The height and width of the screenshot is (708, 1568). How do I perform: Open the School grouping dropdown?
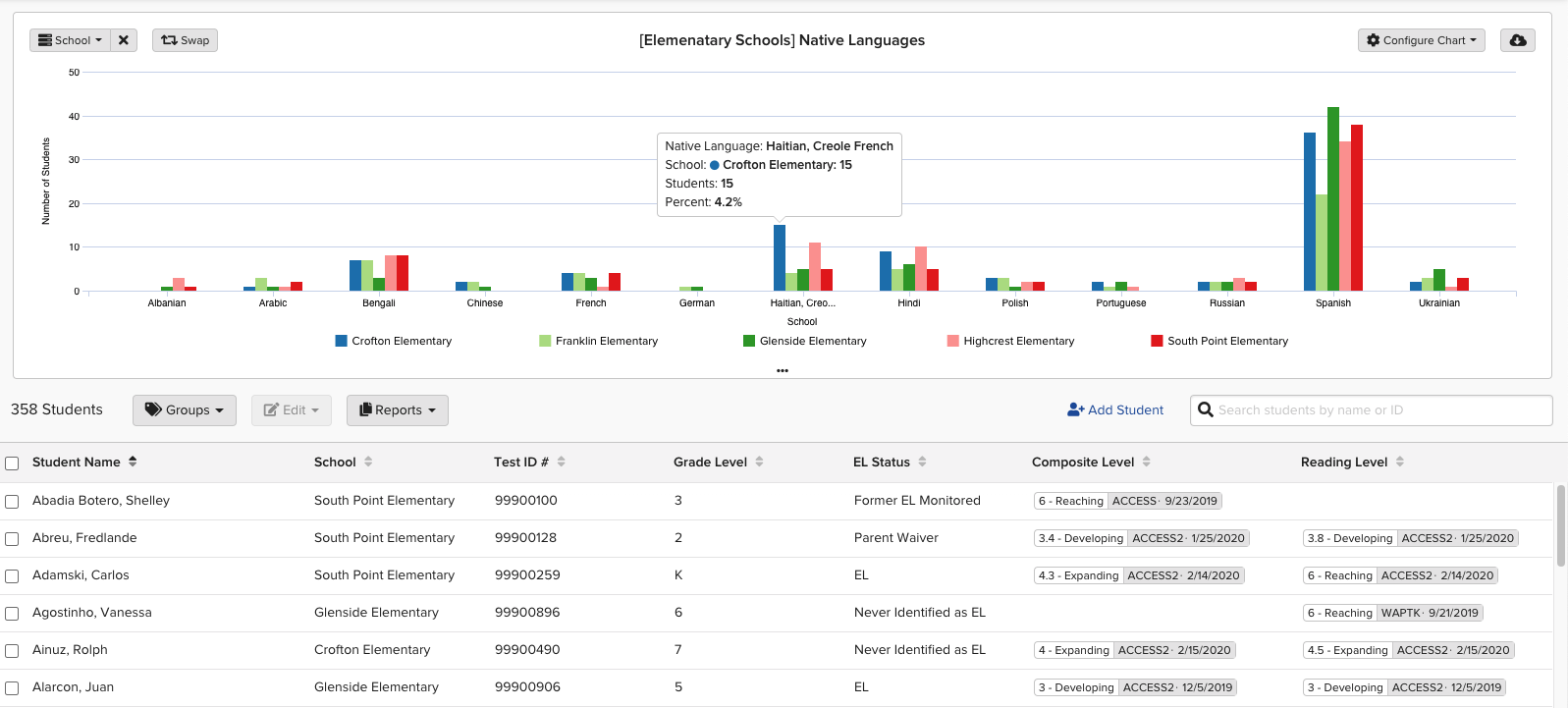point(70,40)
